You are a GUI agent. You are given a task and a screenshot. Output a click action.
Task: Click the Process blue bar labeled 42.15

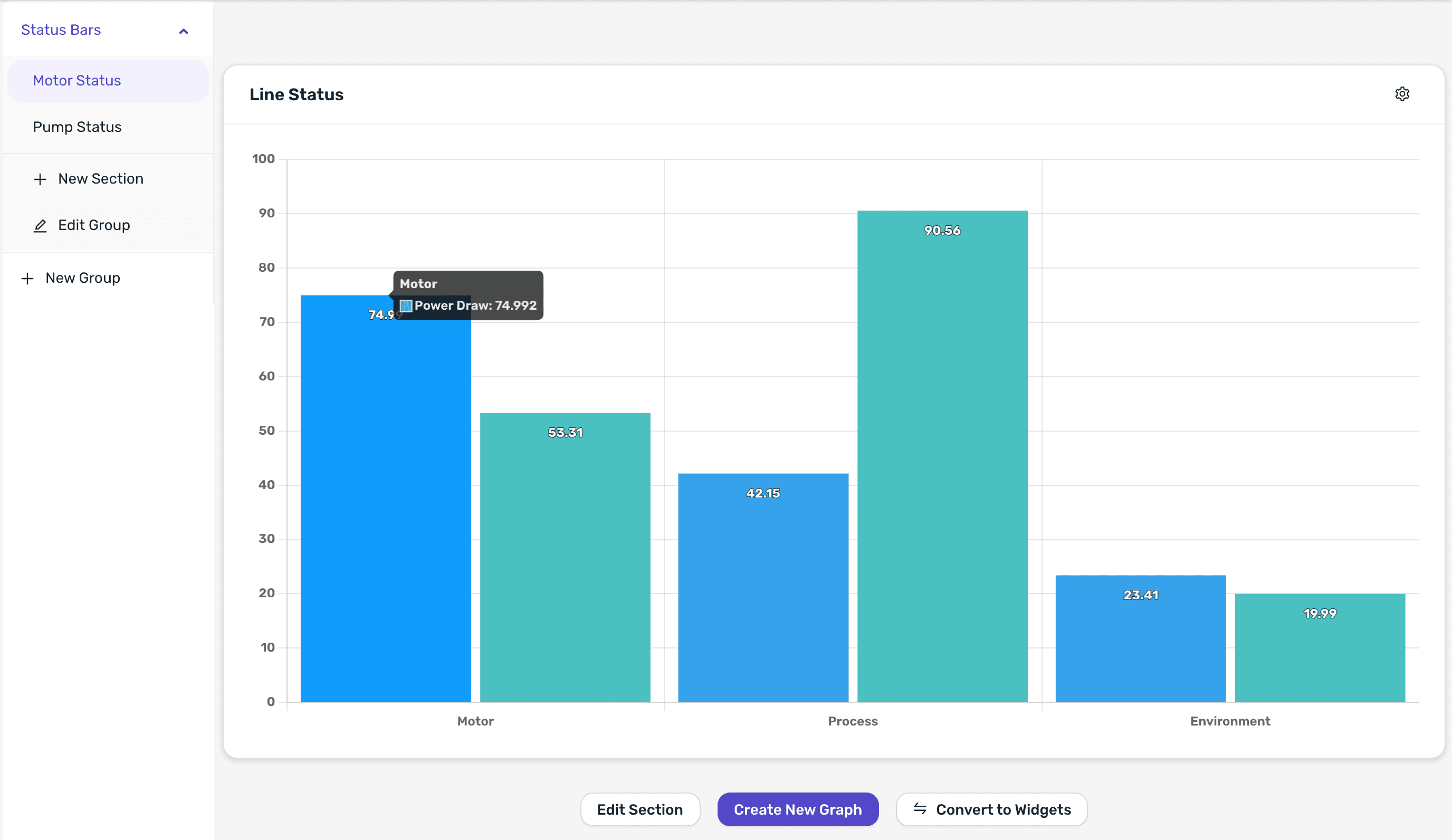tap(763, 588)
